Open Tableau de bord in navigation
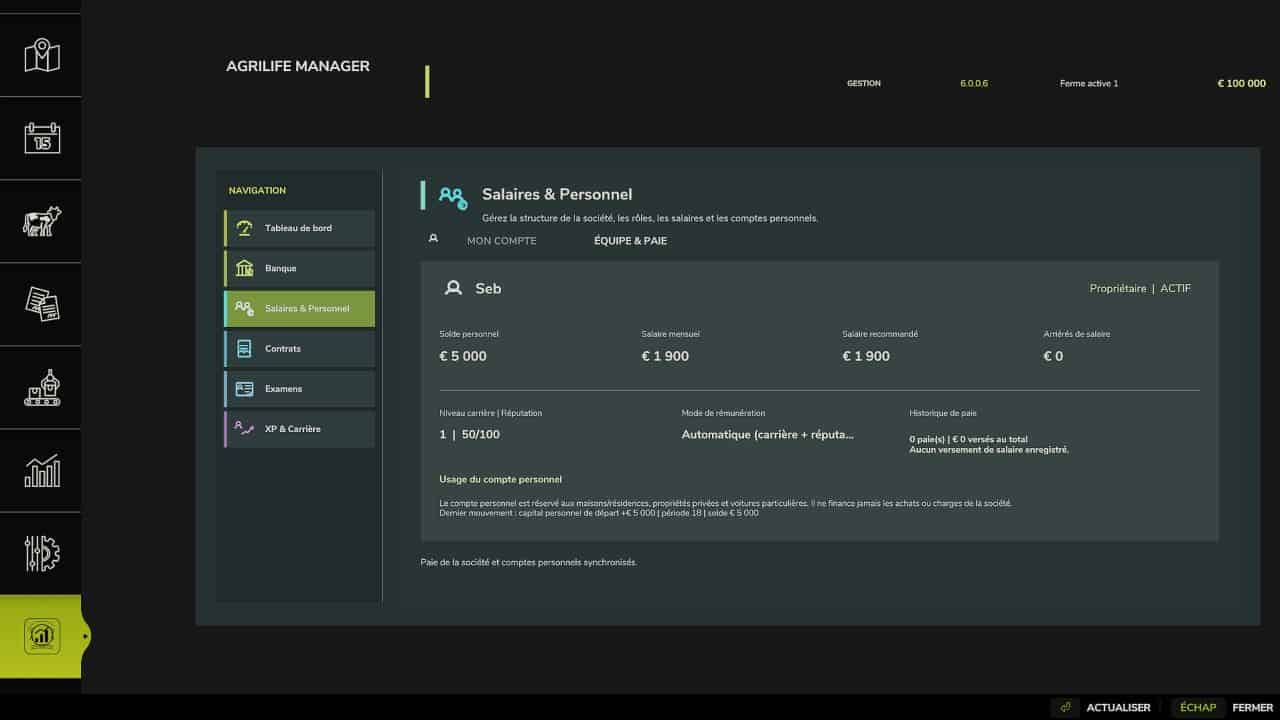 pos(299,228)
